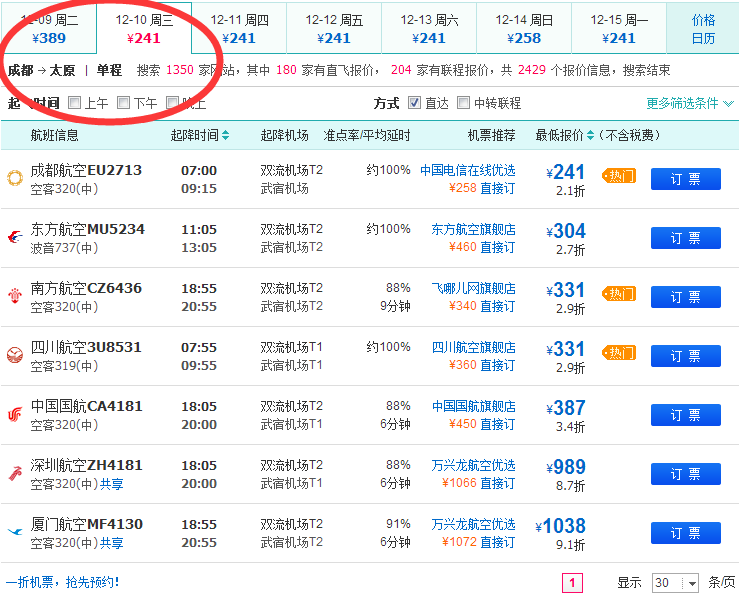Click the 共享 codeshare link on MF4130

[x=112, y=543]
